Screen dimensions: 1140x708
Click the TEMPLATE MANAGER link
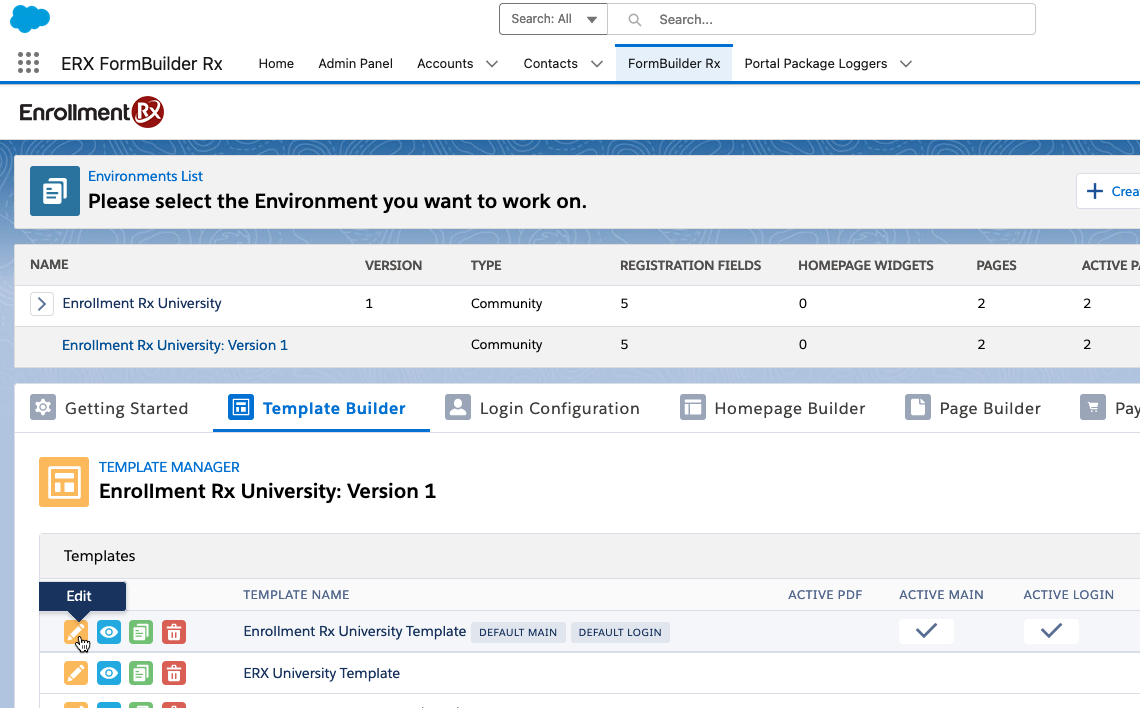pos(169,467)
